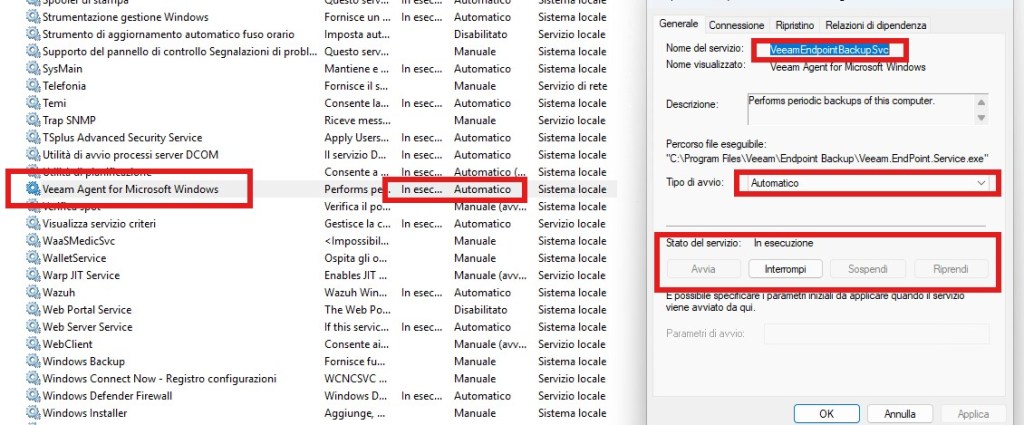1024x425 pixels.
Task: Click the Warp JIT Service name
Action: click(x=81, y=275)
